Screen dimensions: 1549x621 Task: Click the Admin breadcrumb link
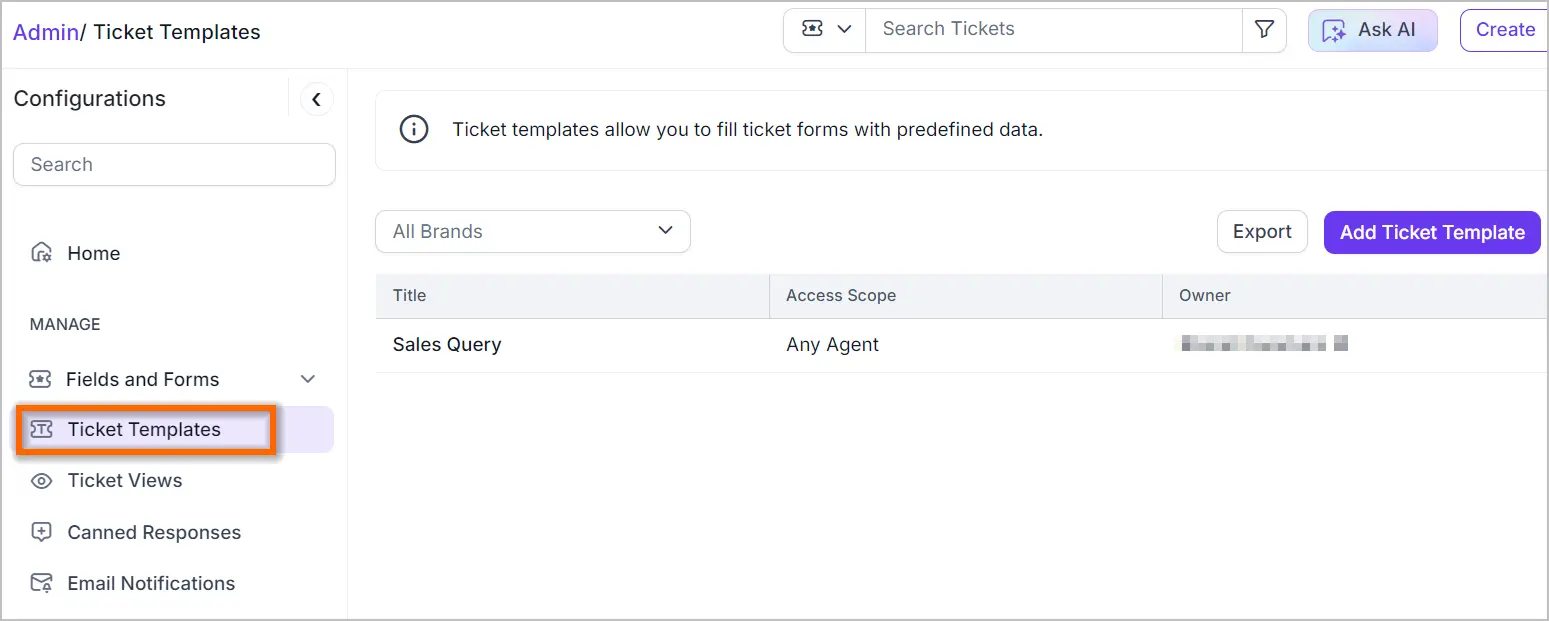pyautogui.click(x=45, y=32)
